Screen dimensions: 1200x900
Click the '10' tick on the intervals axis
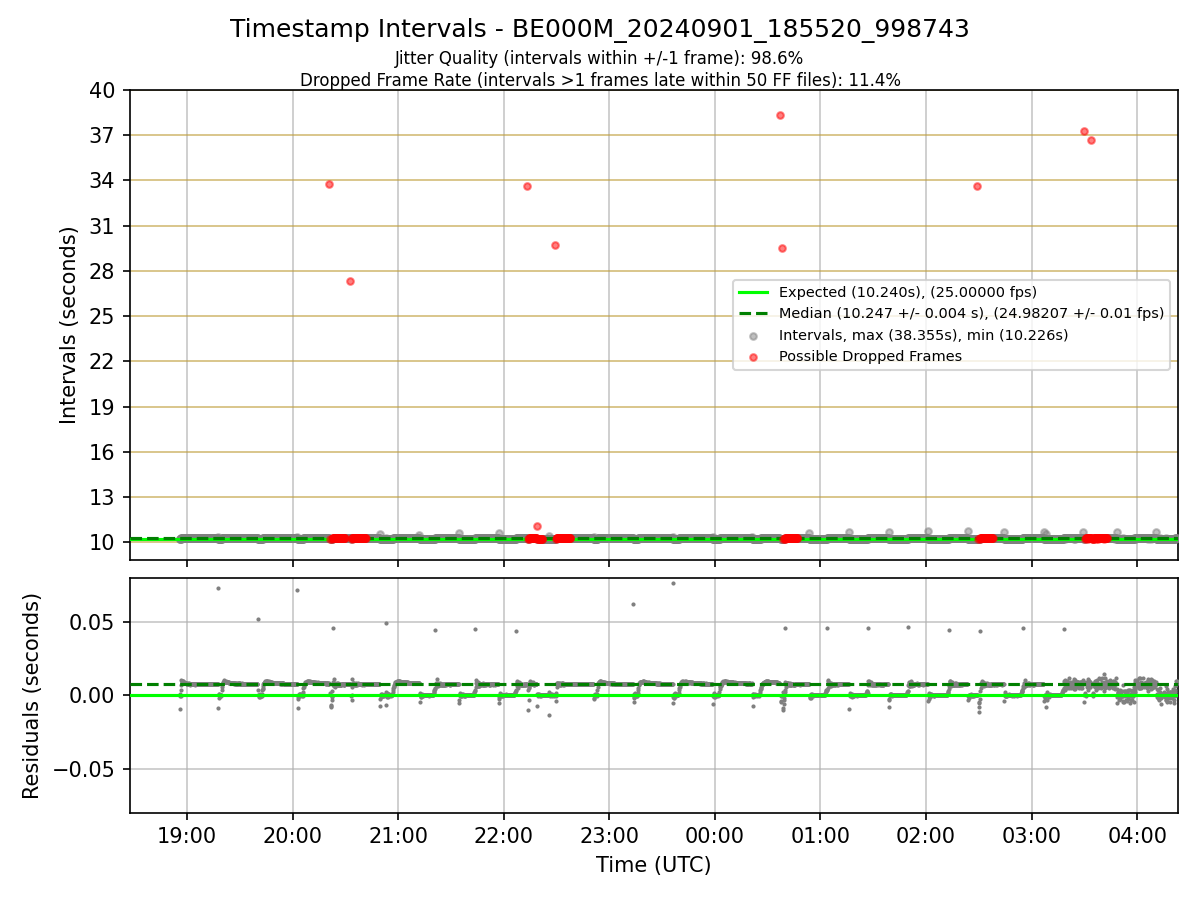[x=104, y=543]
